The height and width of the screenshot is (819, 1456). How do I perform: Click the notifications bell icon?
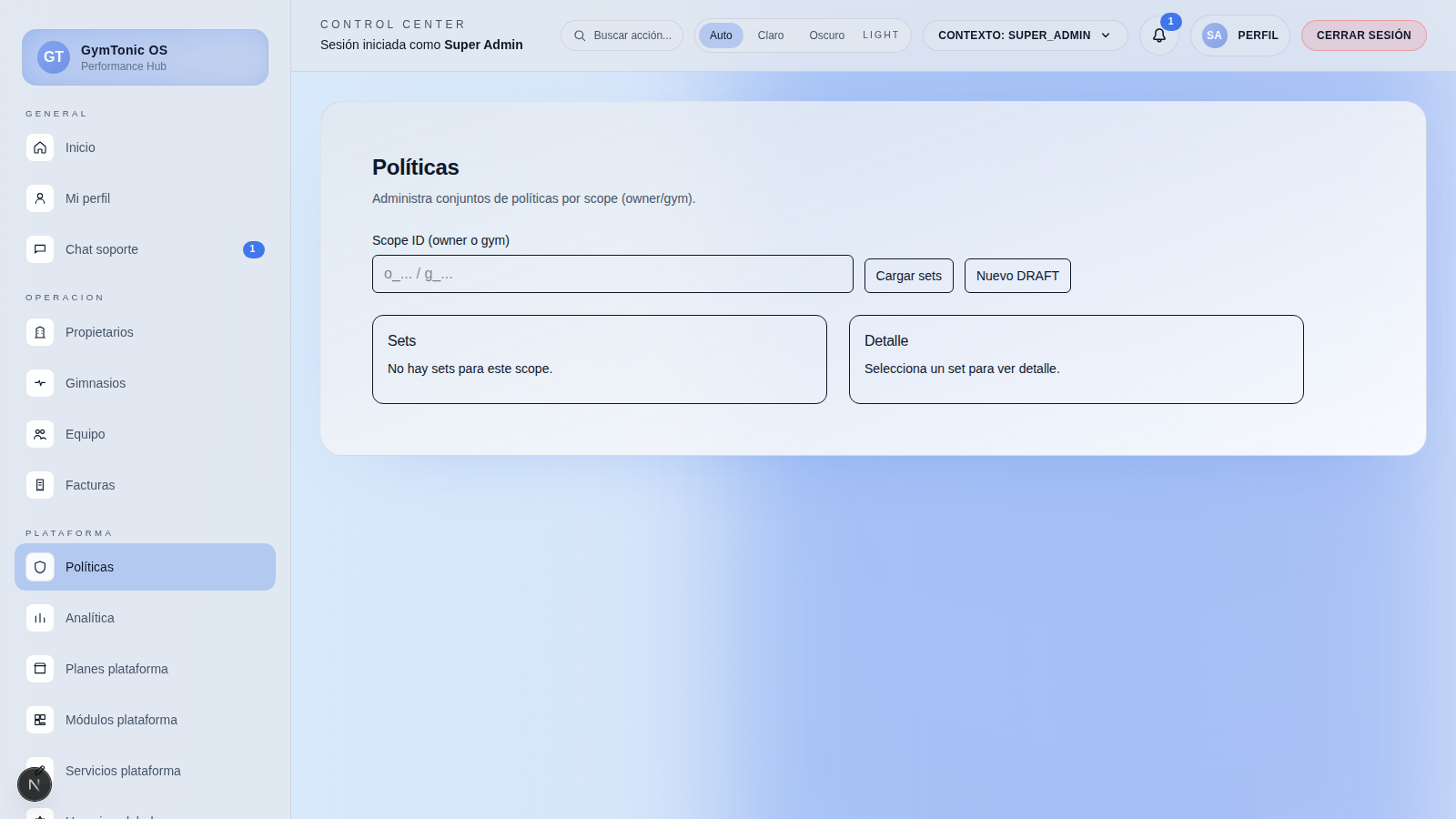click(x=1158, y=35)
